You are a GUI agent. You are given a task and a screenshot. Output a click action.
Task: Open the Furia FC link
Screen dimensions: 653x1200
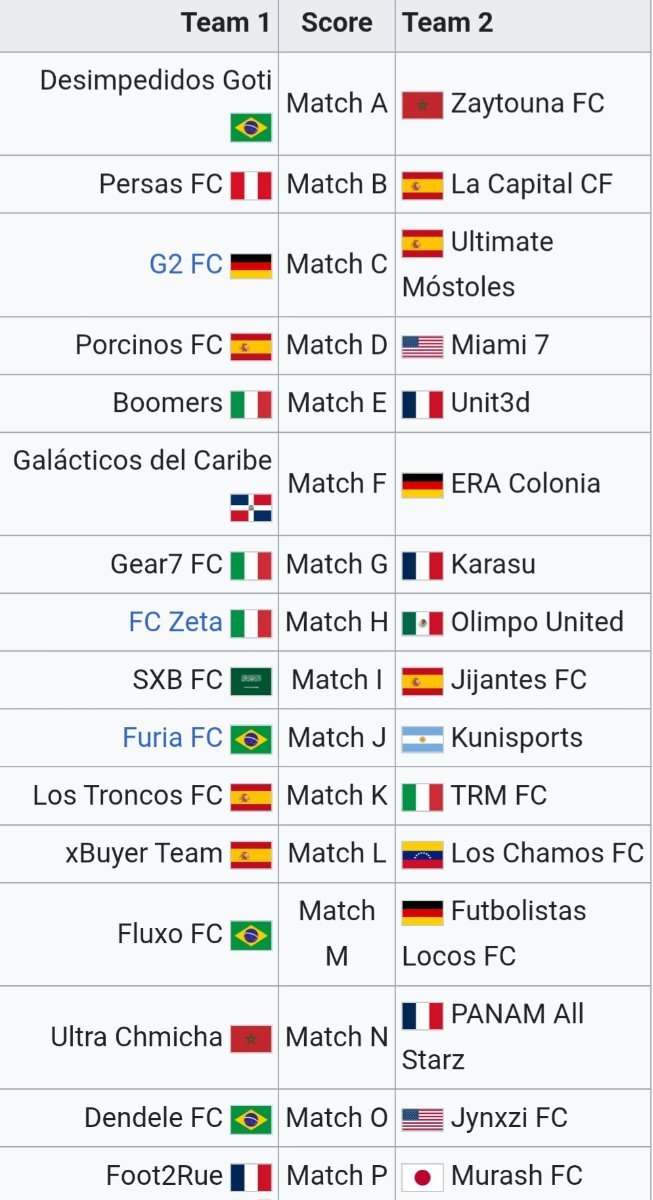(x=173, y=738)
